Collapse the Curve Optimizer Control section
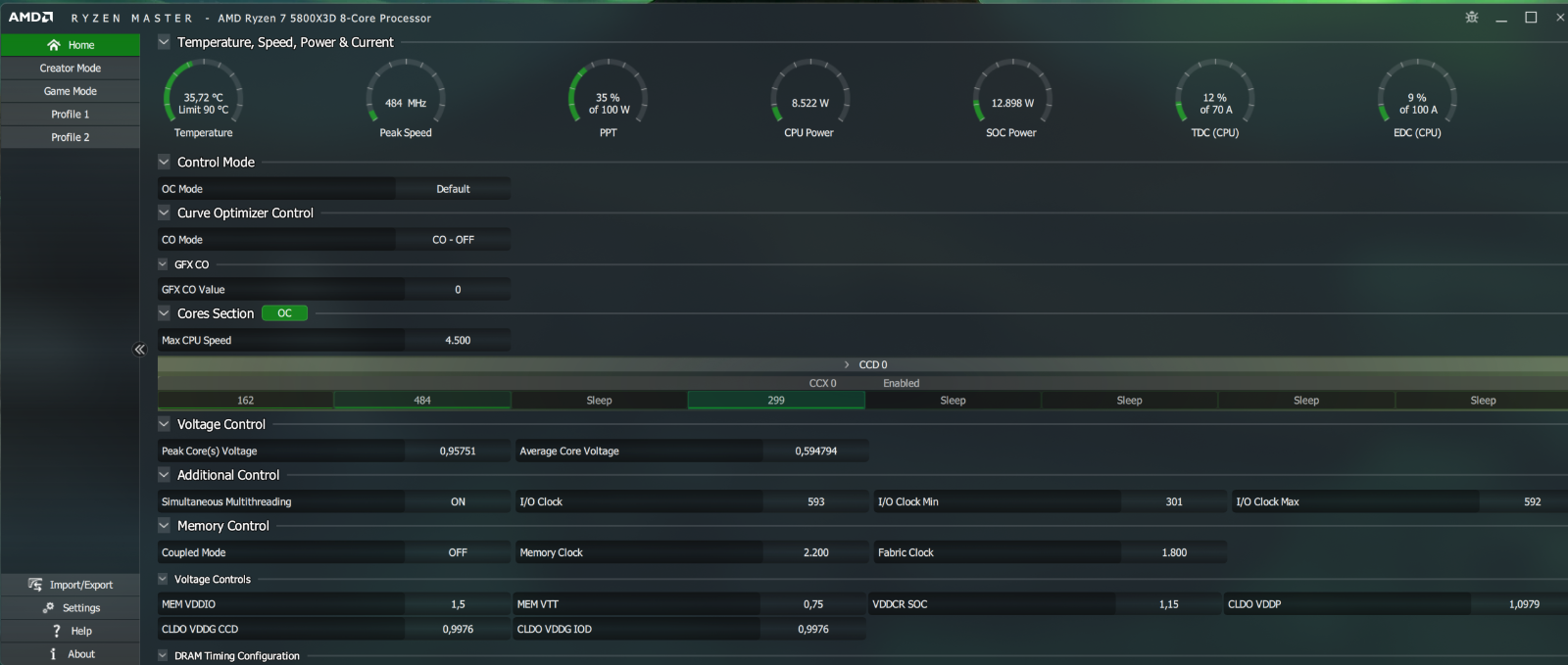 164,213
